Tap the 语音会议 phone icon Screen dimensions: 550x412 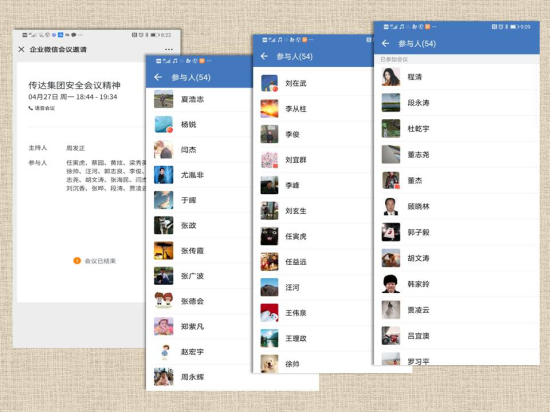pos(31,108)
